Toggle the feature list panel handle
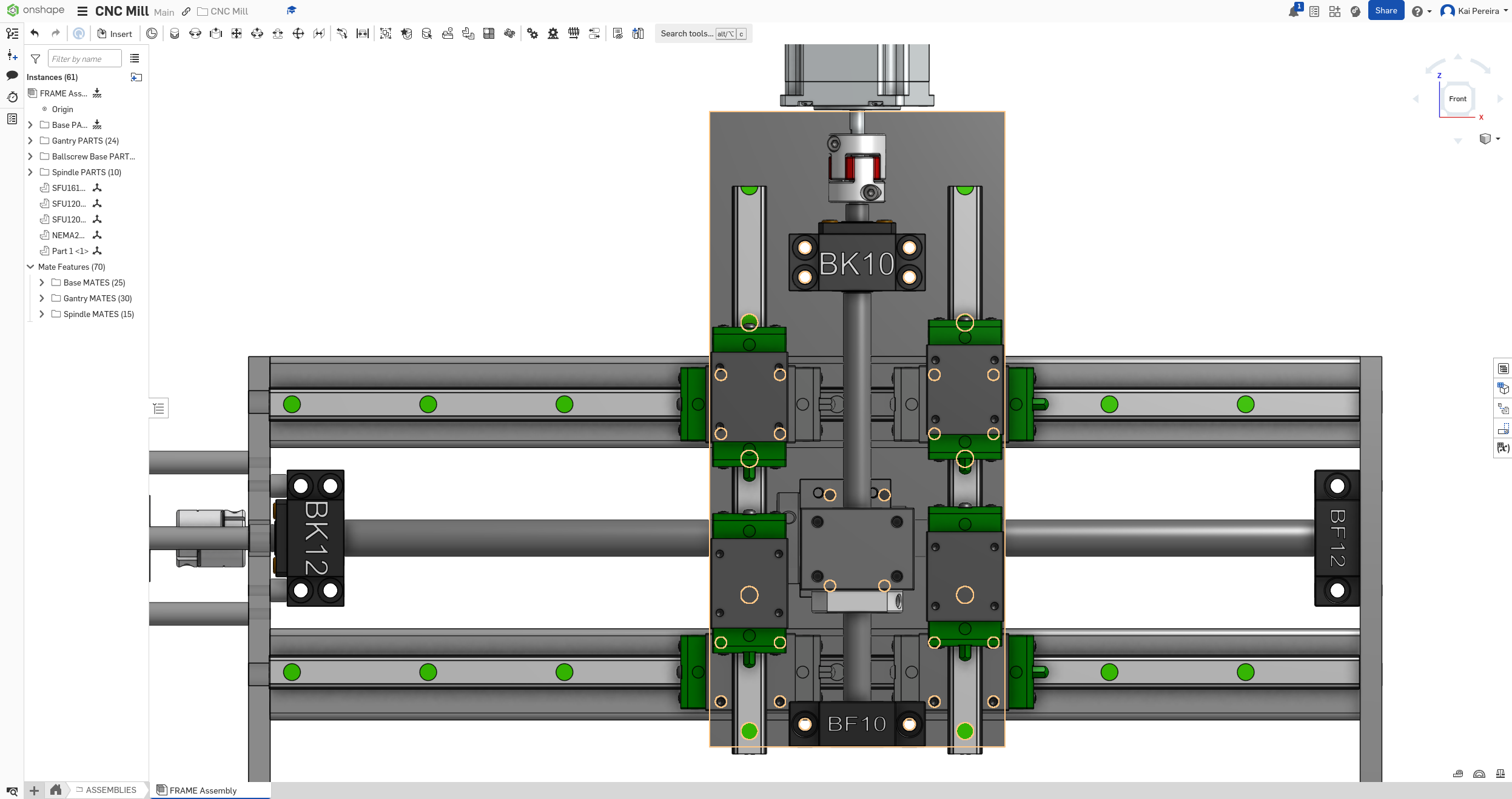The height and width of the screenshot is (799, 1512). tap(159, 408)
